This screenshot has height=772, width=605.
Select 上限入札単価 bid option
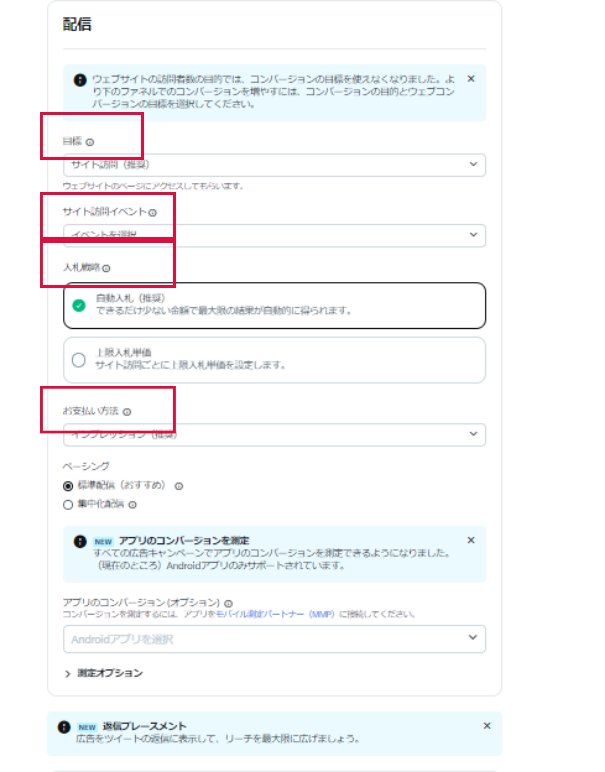[x=274, y=360]
